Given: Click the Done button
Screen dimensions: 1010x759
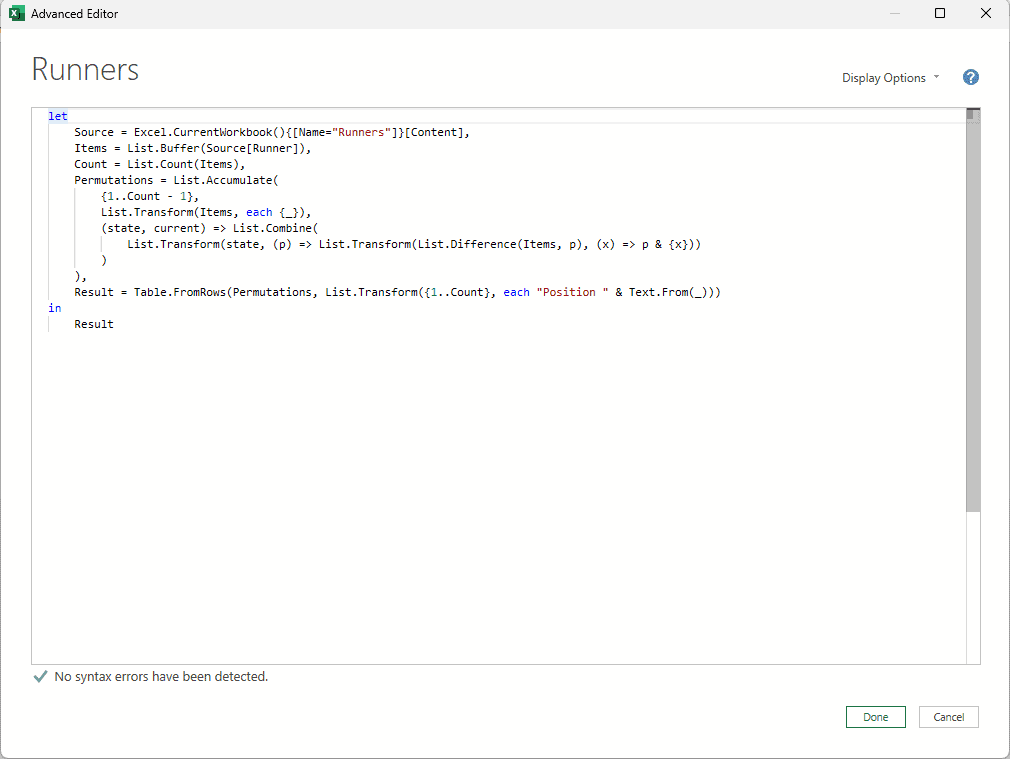Looking at the screenshot, I should (875, 717).
